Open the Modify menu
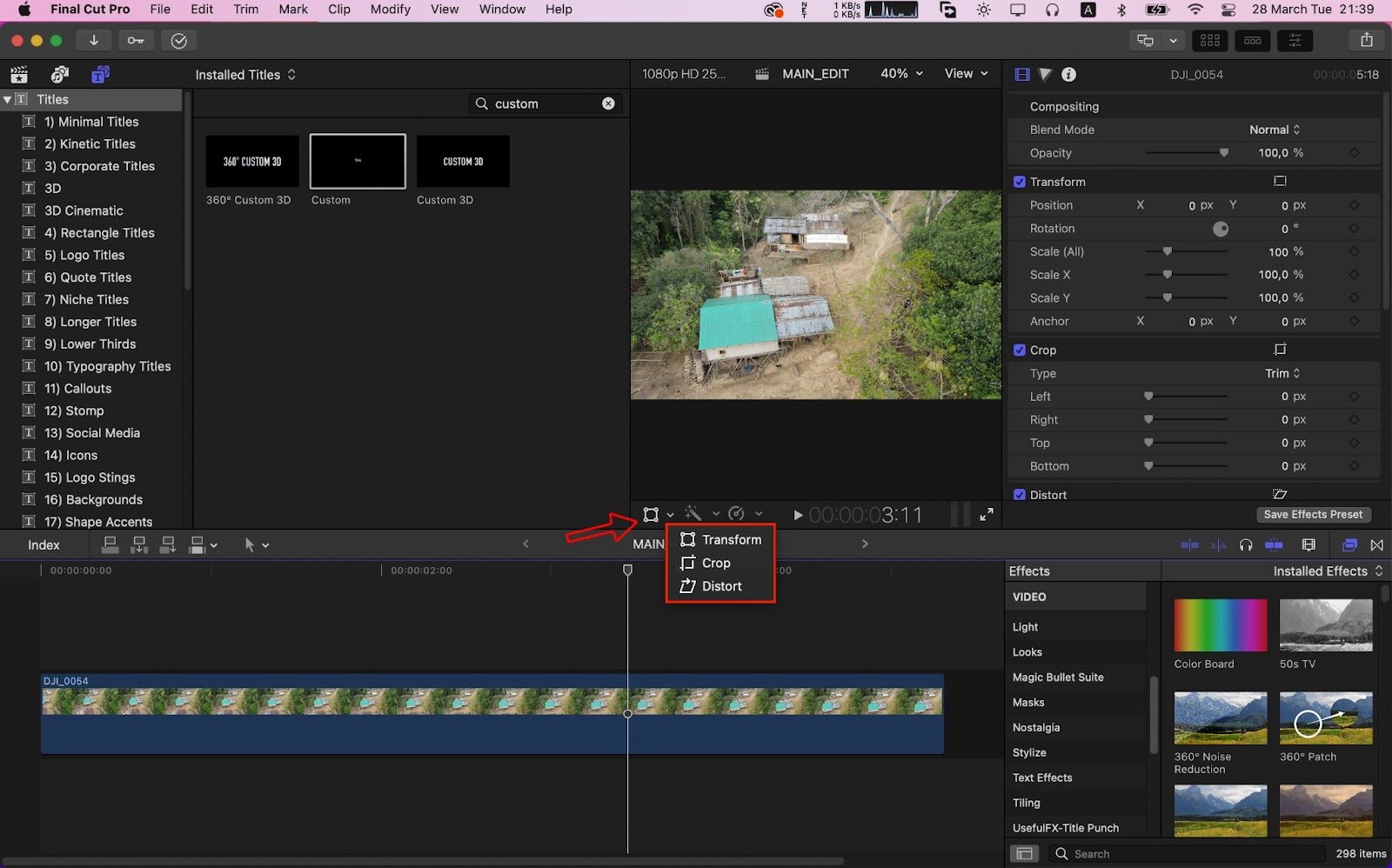Image resolution: width=1392 pixels, height=868 pixels. point(391,10)
